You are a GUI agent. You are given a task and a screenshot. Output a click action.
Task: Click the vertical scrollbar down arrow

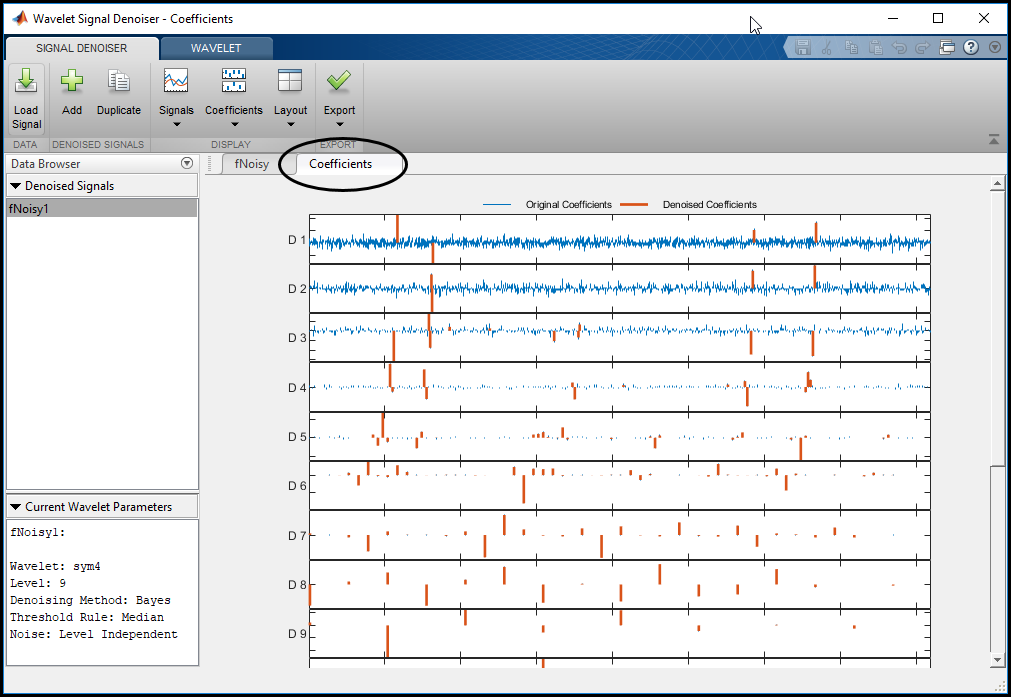(997, 660)
